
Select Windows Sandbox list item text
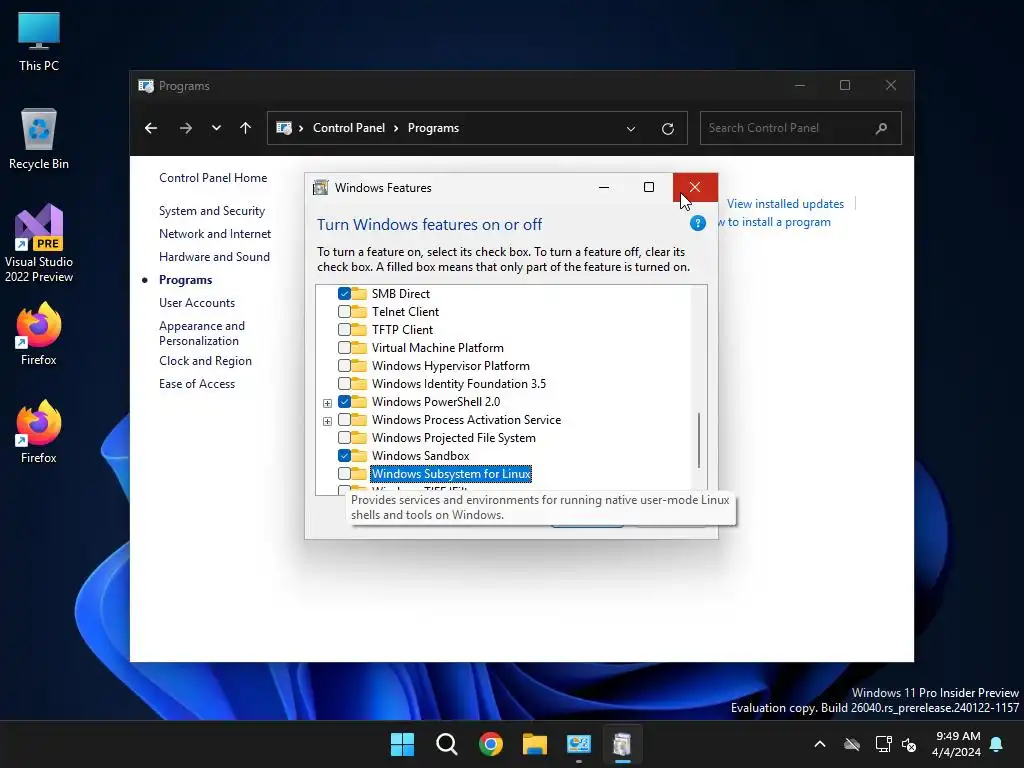(x=421, y=456)
